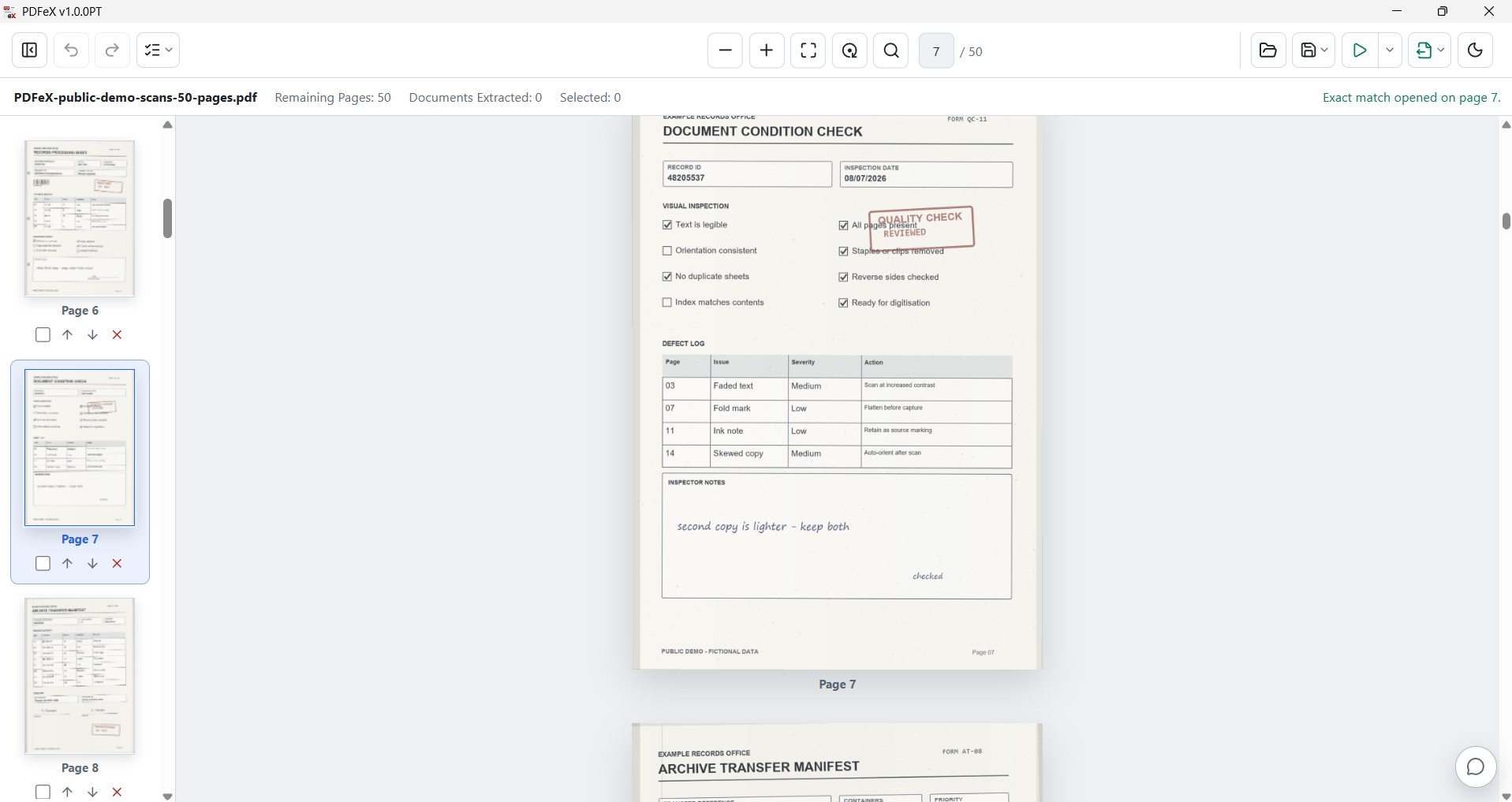Delete Page 8 with the red X
Screen dimensions: 1512x802
click(x=117, y=792)
